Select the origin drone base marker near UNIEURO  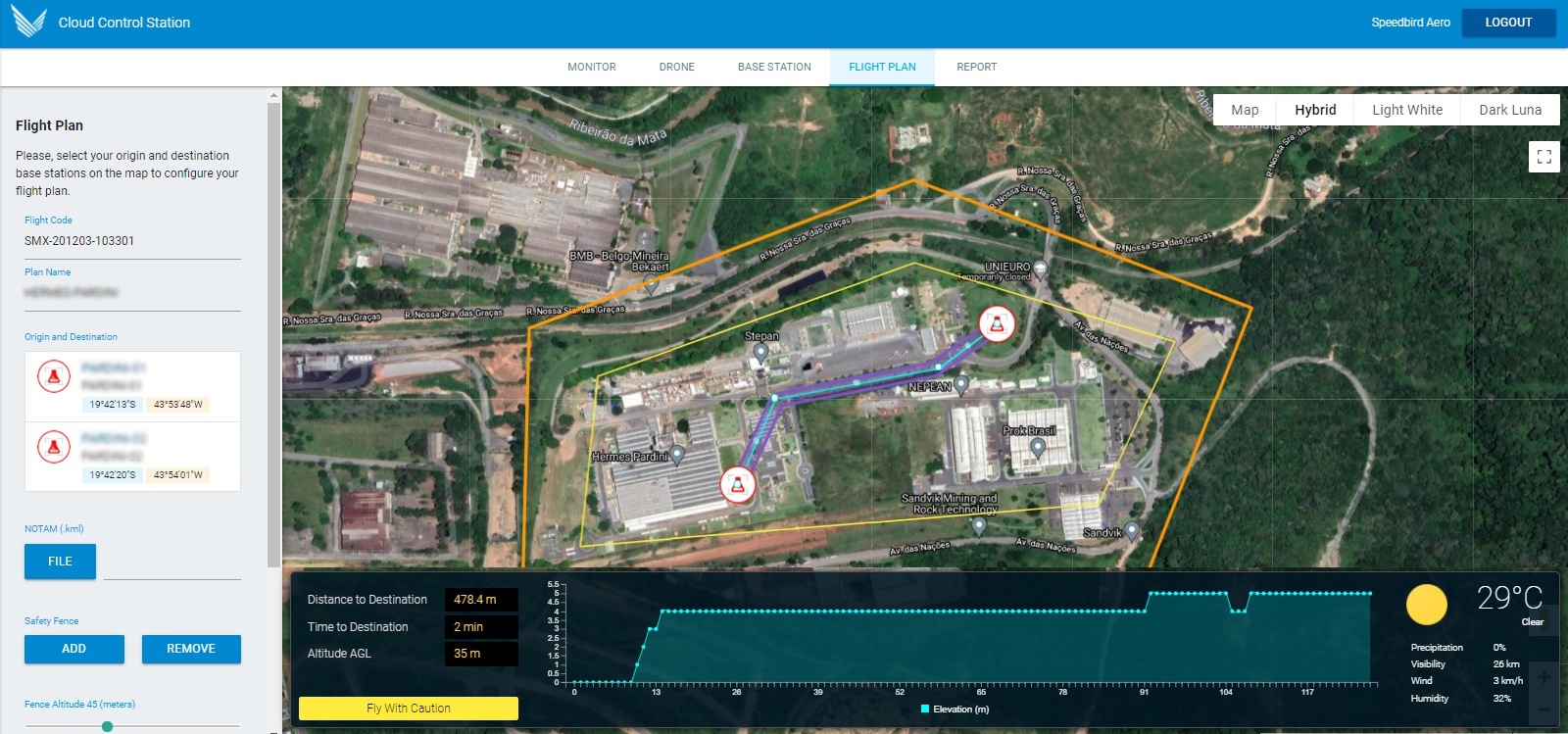point(997,323)
